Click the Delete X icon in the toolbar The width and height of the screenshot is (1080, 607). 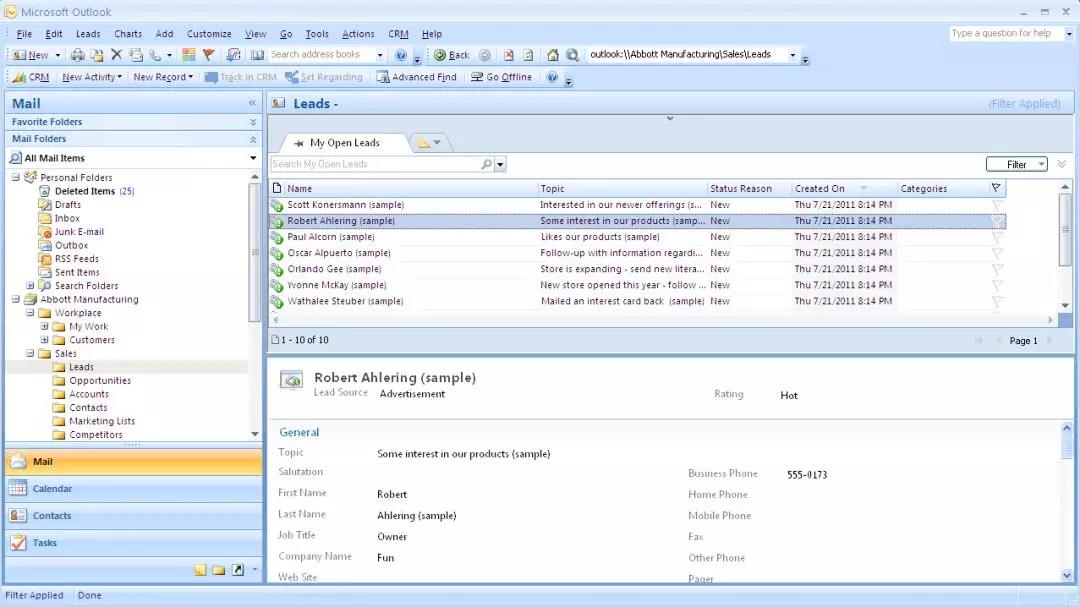click(116, 55)
